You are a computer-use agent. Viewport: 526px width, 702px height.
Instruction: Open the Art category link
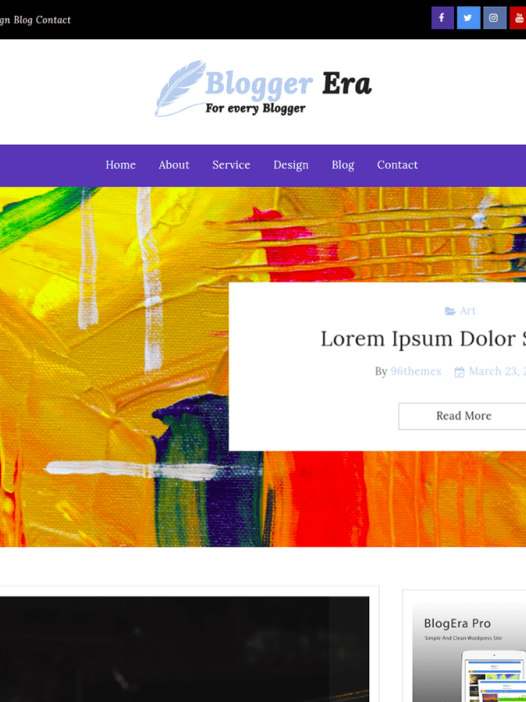click(467, 311)
